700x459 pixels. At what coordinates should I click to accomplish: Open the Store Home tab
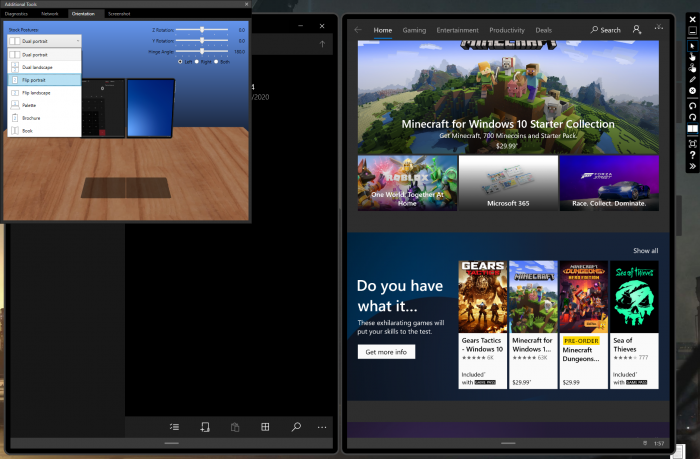(383, 30)
